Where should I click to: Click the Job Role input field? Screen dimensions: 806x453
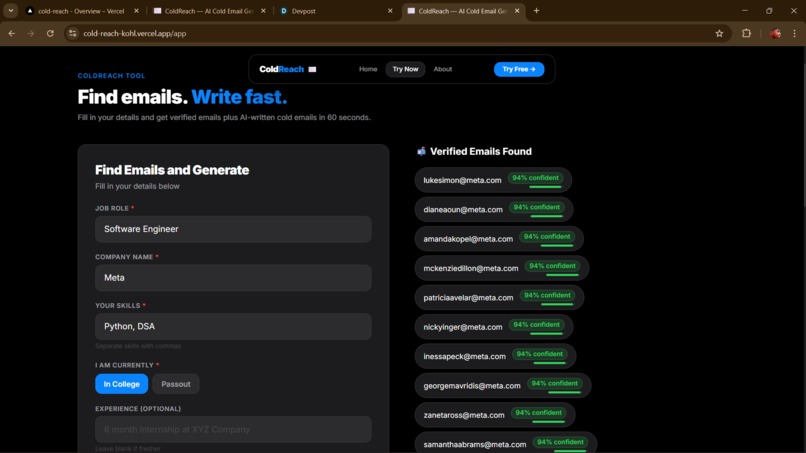tap(233, 229)
